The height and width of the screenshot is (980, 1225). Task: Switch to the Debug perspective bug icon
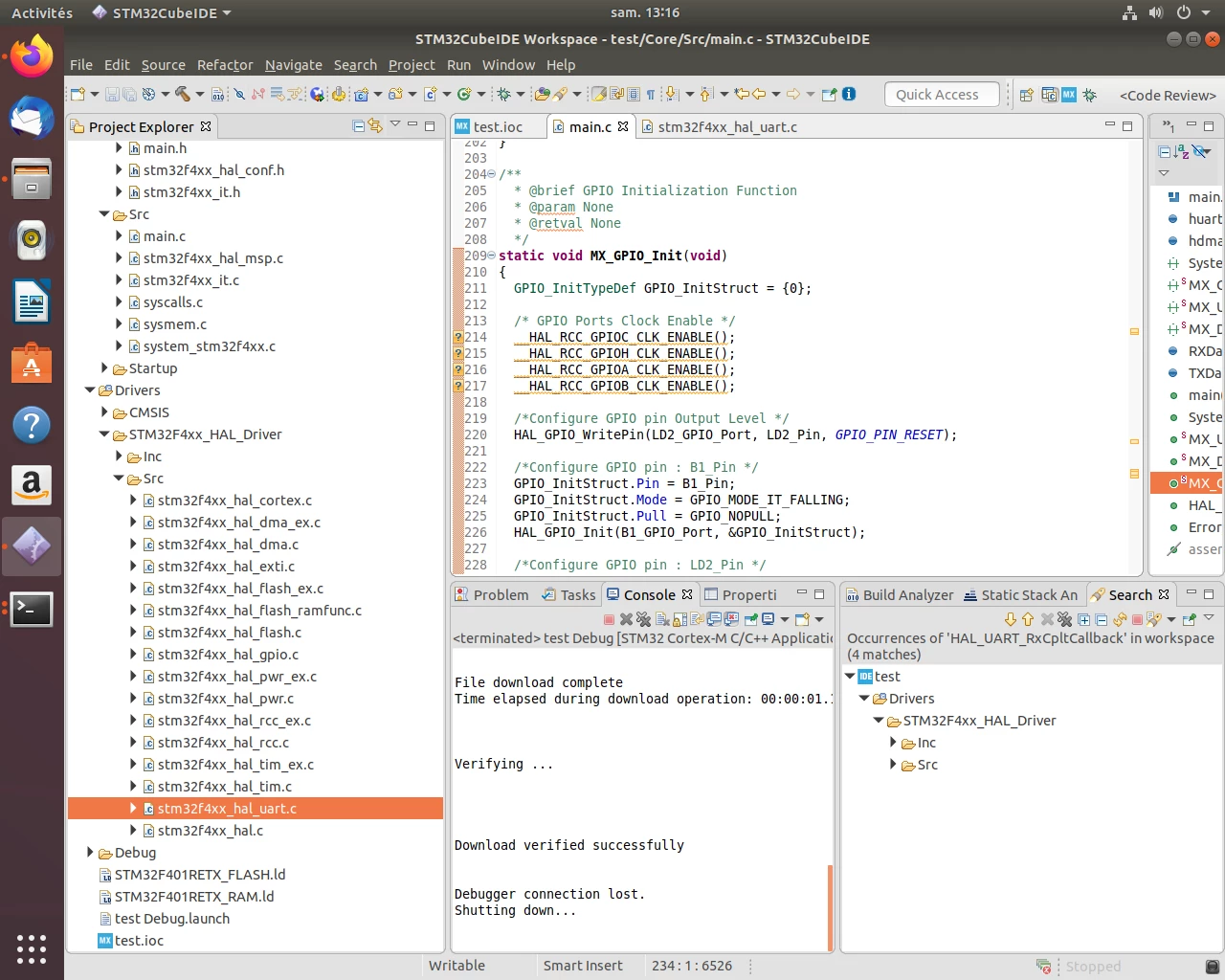click(x=1089, y=95)
